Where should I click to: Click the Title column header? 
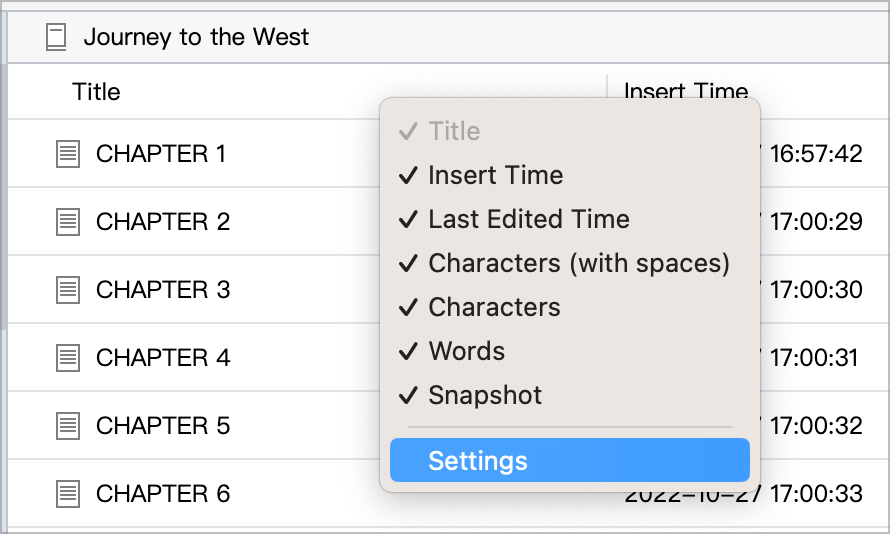[96, 92]
